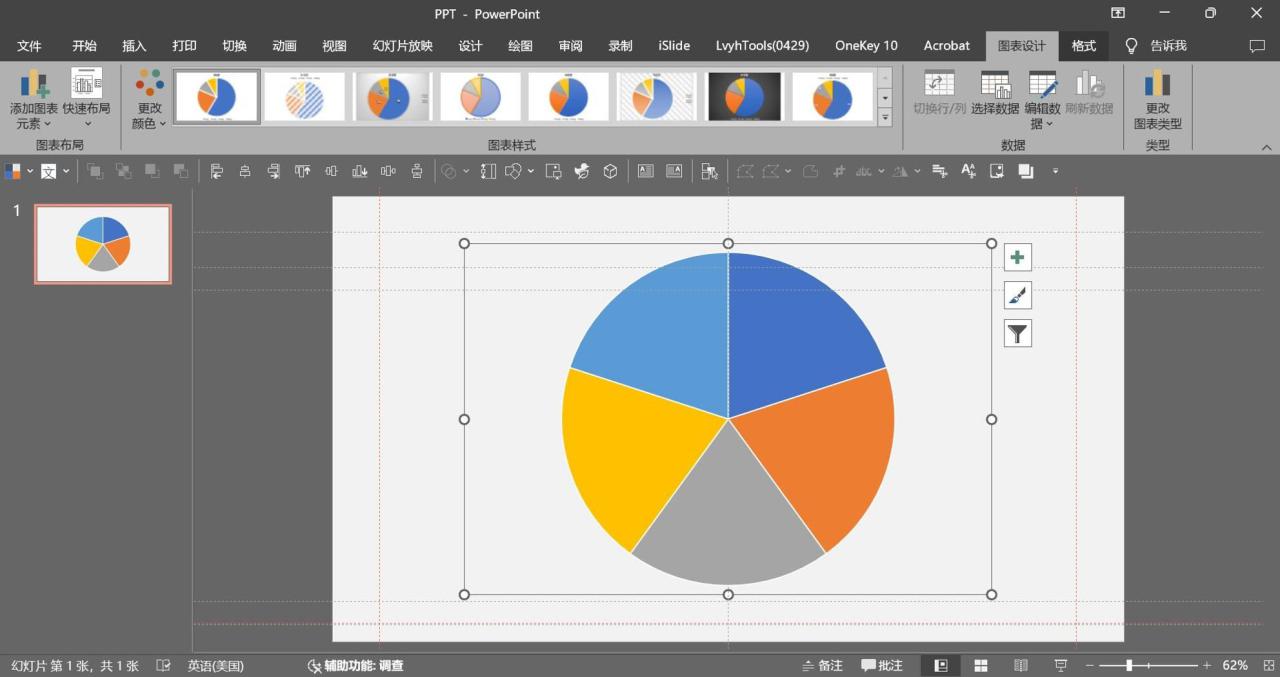Viewport: 1280px width, 677px height.
Task: Toggle 备注 (Notes) pane
Action: (x=822, y=665)
